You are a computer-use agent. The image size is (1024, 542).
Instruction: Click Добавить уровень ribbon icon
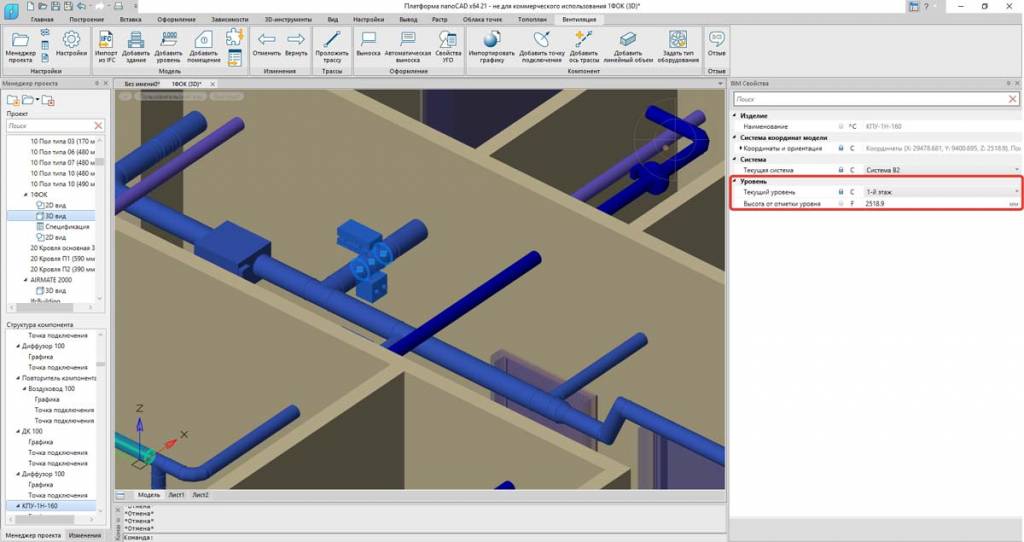pos(169,45)
